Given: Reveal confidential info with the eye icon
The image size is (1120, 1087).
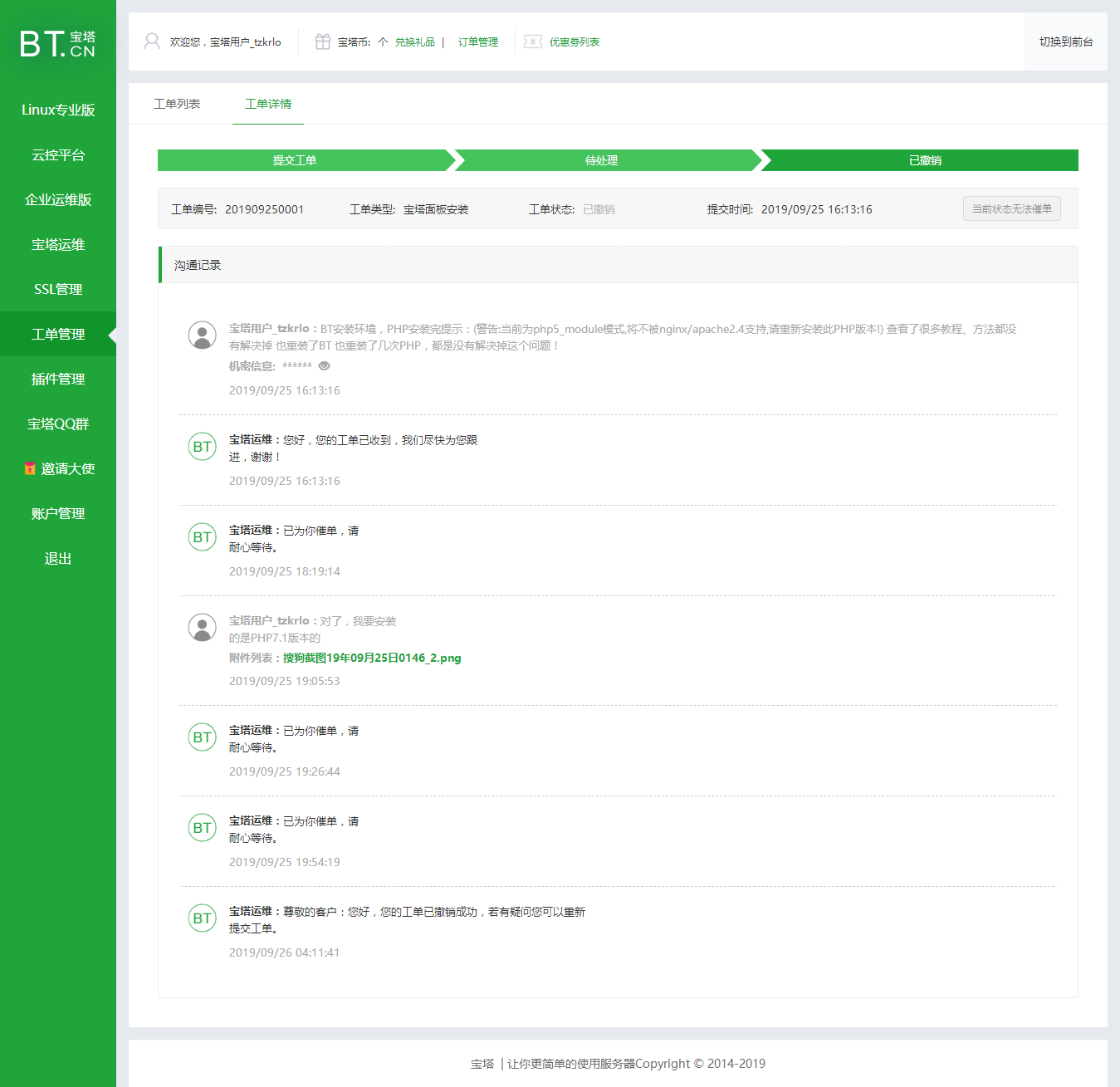Looking at the screenshot, I should 325,365.
